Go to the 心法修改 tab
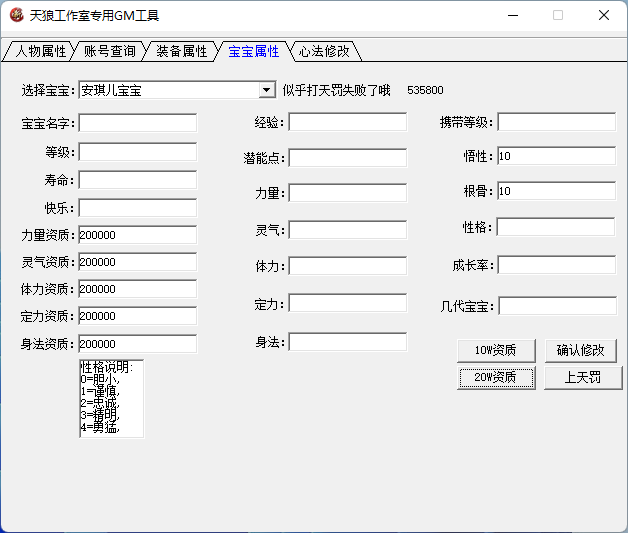The width and height of the screenshot is (628, 533). (x=324, y=51)
